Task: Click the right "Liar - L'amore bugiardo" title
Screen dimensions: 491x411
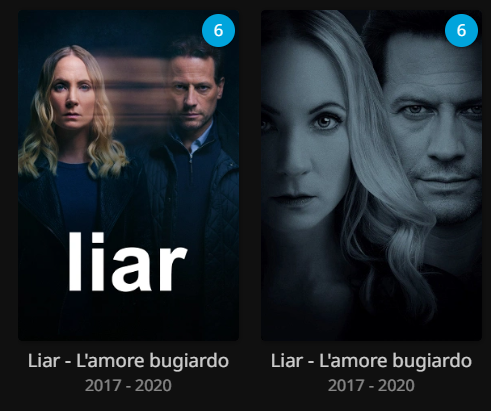Action: [371, 361]
